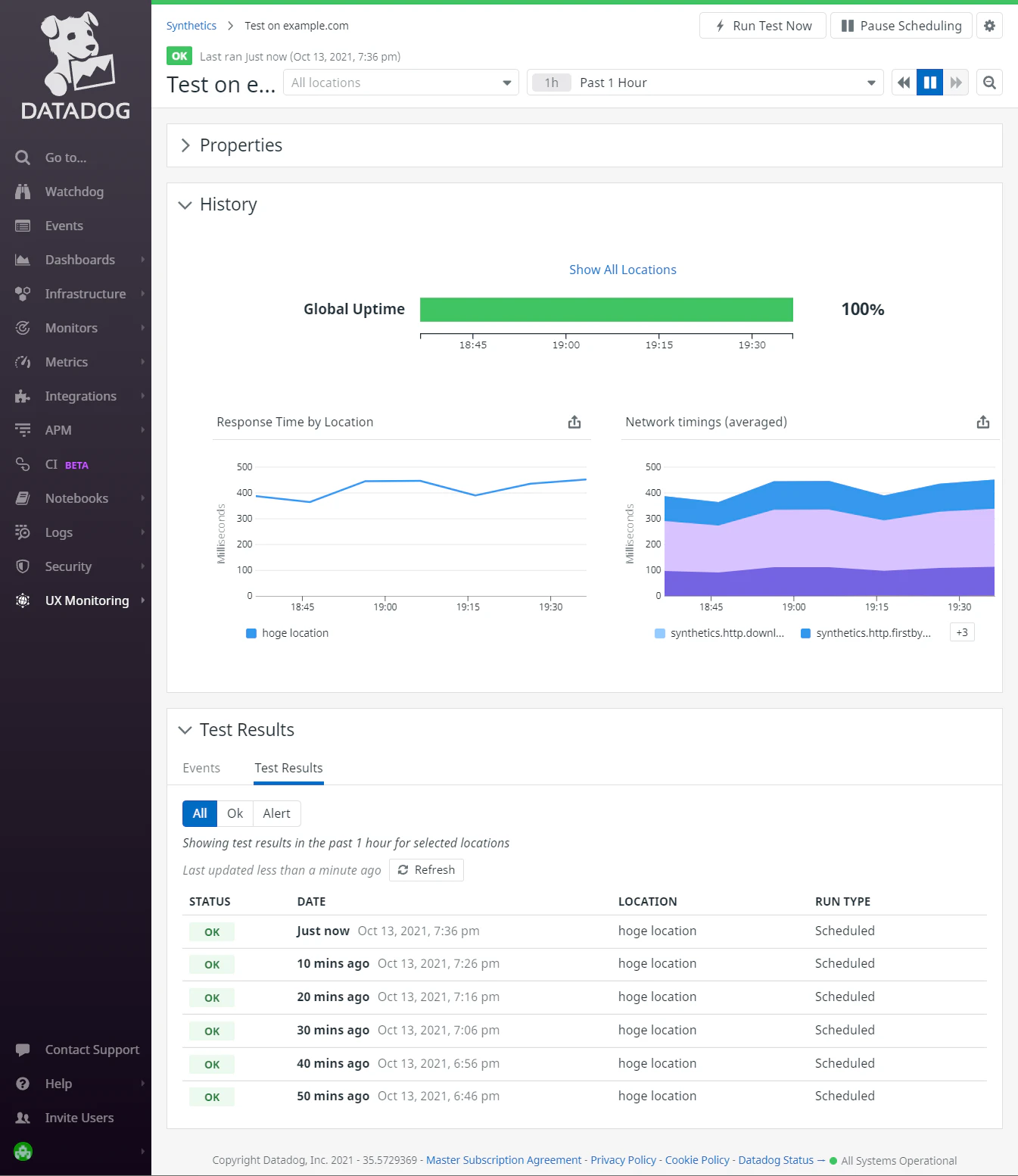
Task: Open the Watchdog menu item
Action: click(76, 192)
